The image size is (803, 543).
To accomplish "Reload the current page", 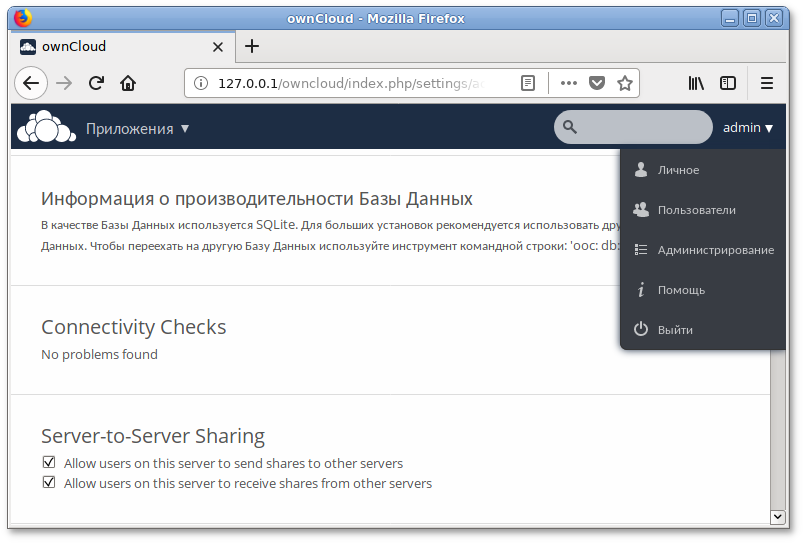I will pos(96,83).
